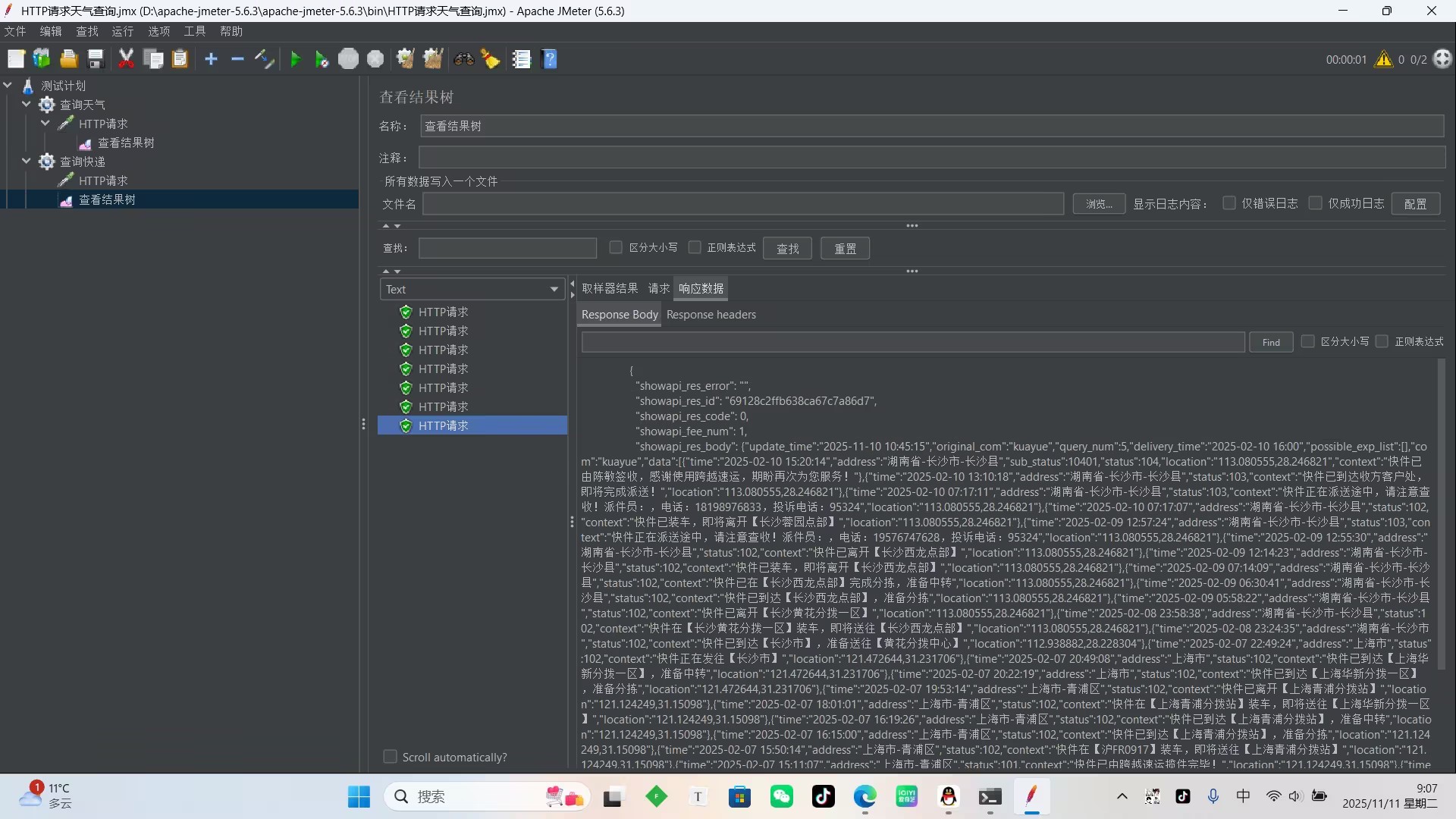Click the Function helper list icon
The image size is (1456, 819).
521,59
